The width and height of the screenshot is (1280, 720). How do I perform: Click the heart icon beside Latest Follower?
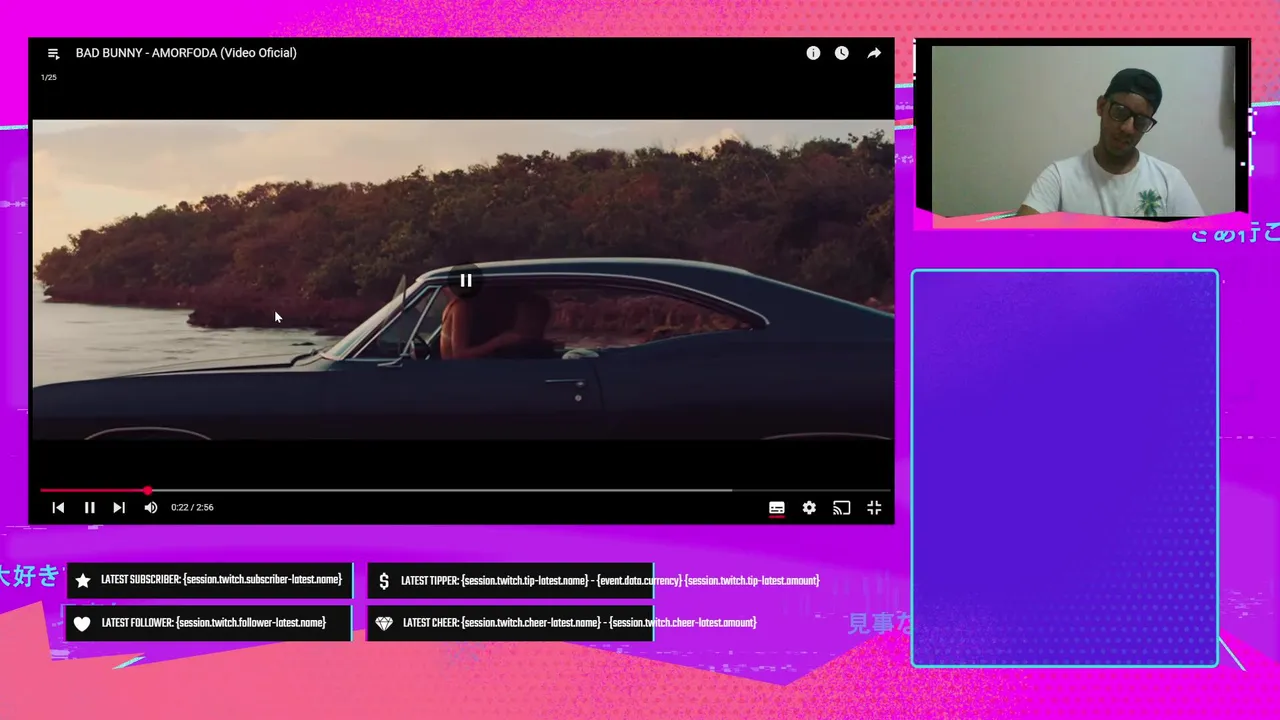coord(82,624)
